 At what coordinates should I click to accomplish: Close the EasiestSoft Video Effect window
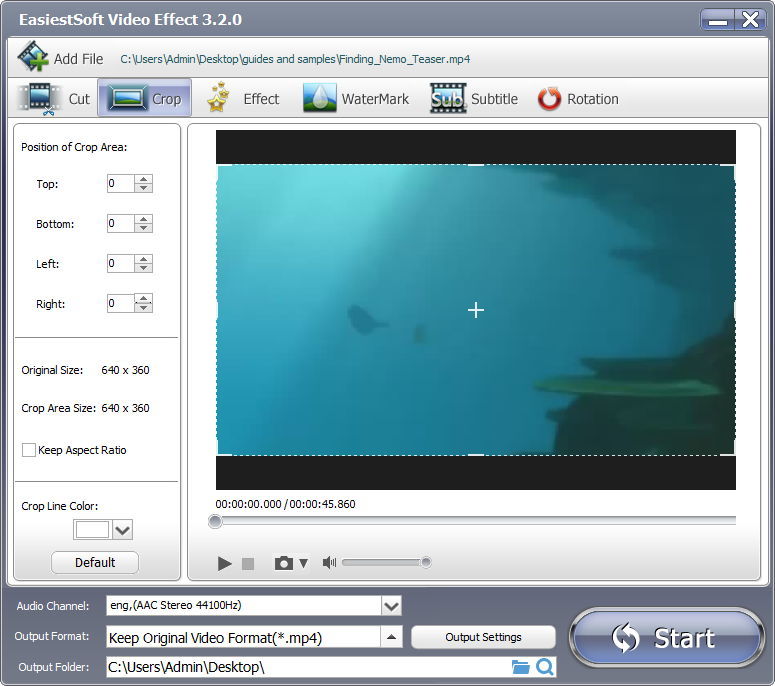[750, 20]
